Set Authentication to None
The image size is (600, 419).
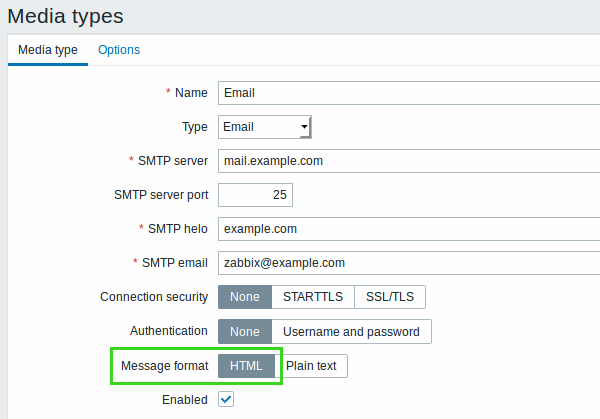click(245, 331)
